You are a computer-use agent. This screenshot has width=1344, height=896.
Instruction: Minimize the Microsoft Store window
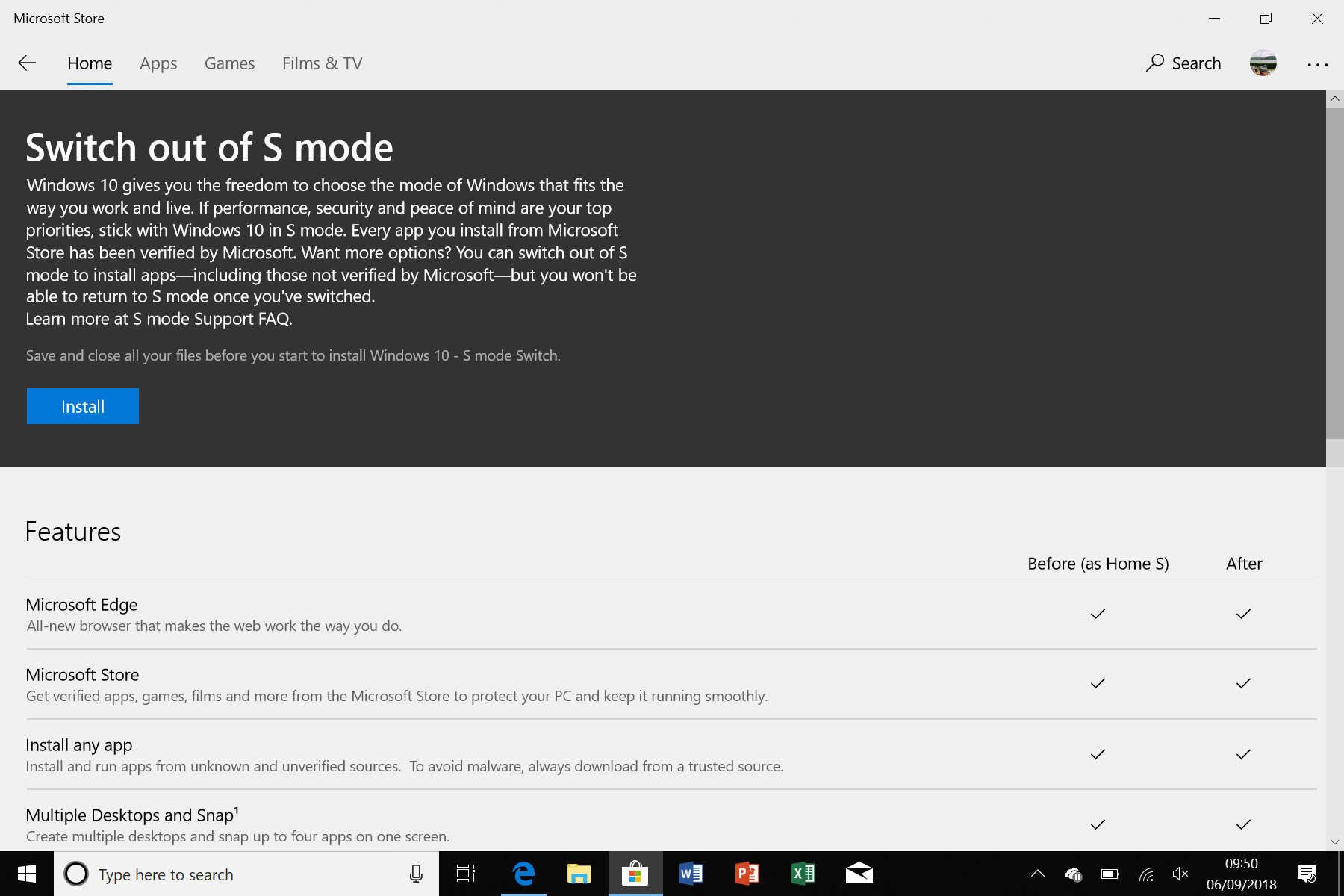tap(1215, 18)
